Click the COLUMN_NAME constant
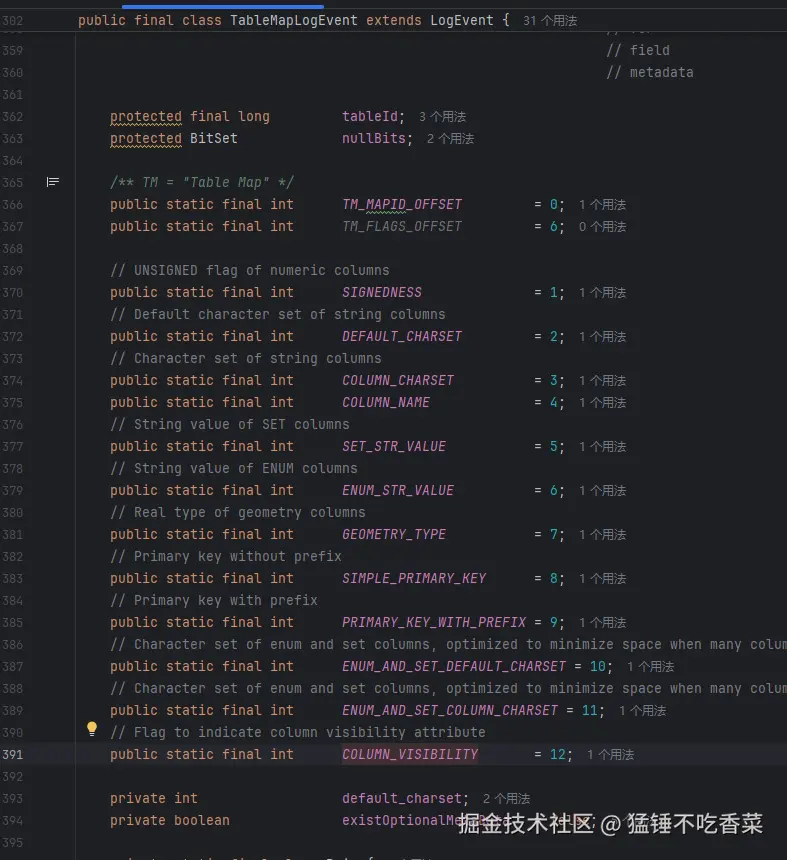 (x=386, y=403)
